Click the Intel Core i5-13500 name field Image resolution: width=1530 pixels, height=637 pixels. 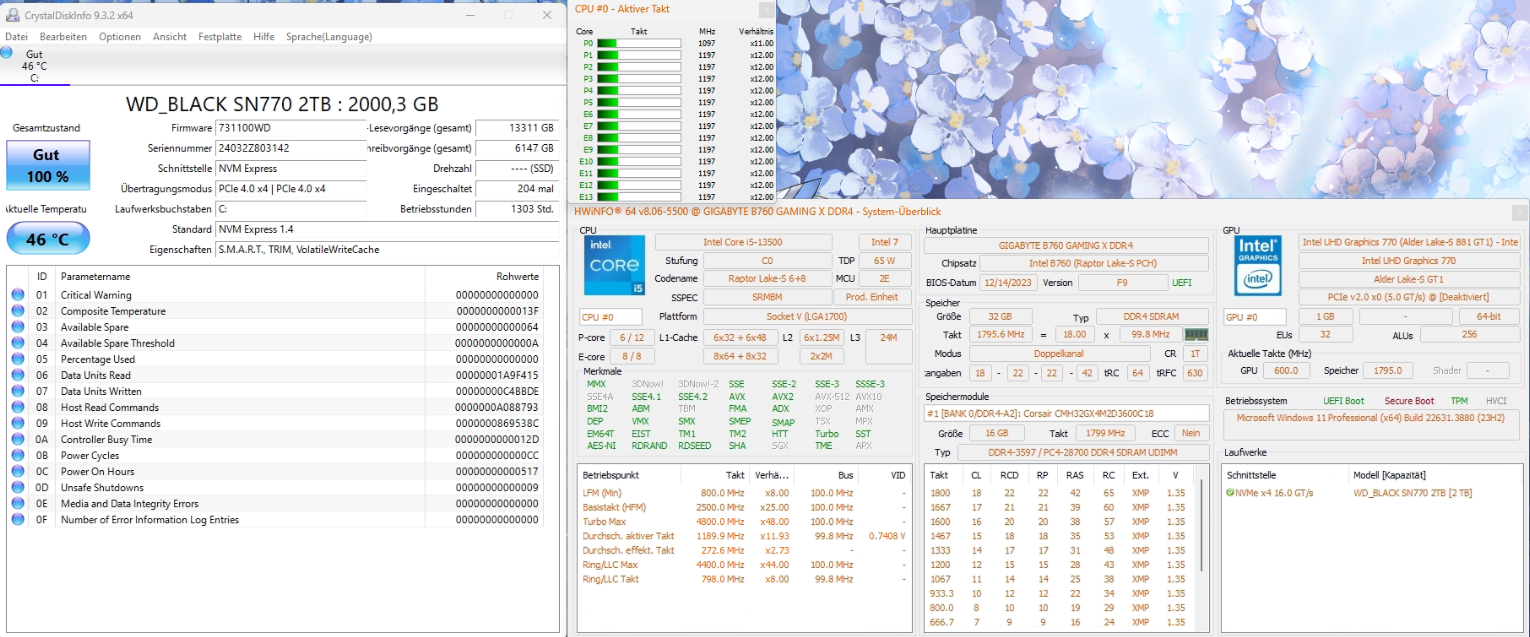pos(743,243)
